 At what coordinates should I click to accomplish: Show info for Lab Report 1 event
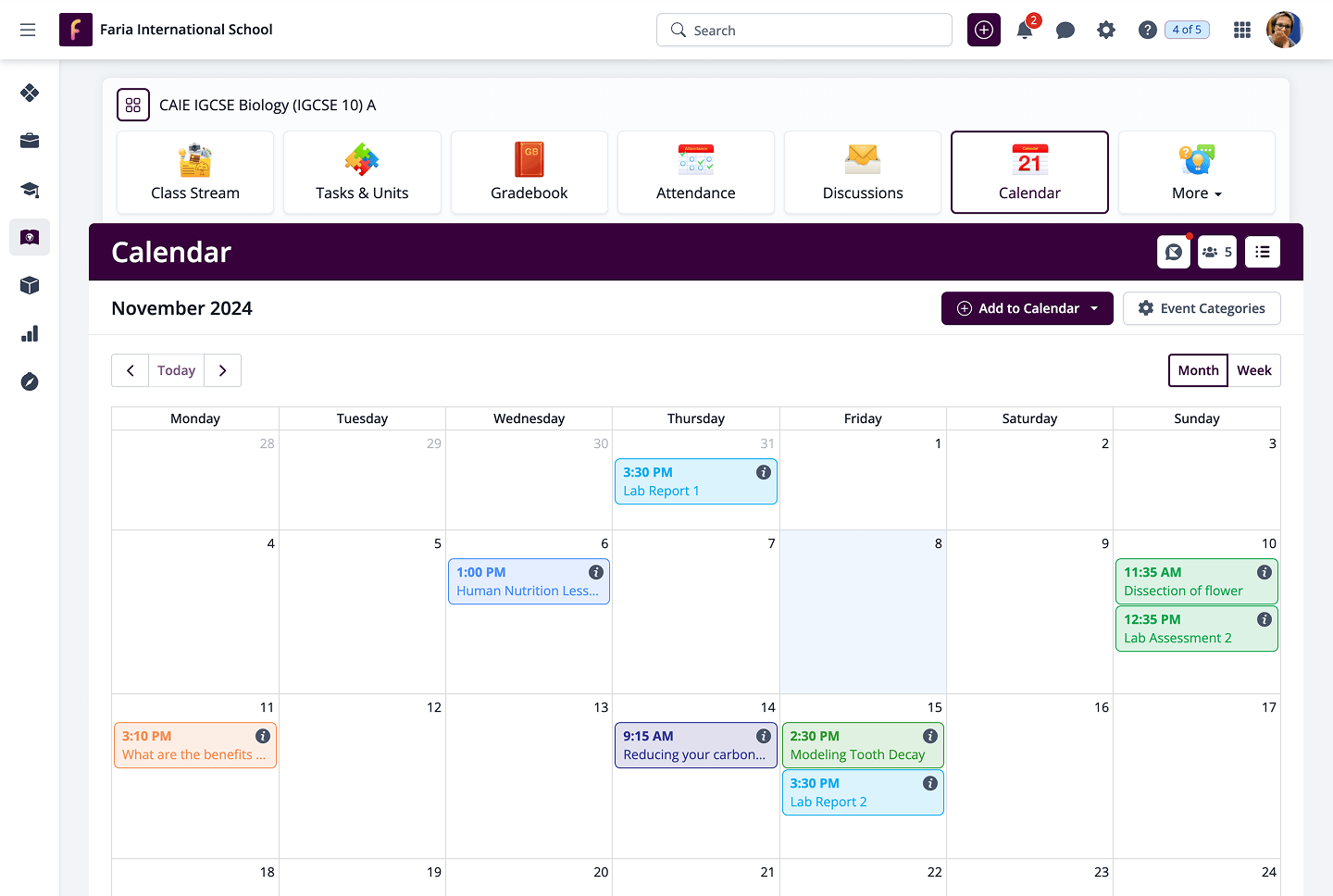[764, 472]
